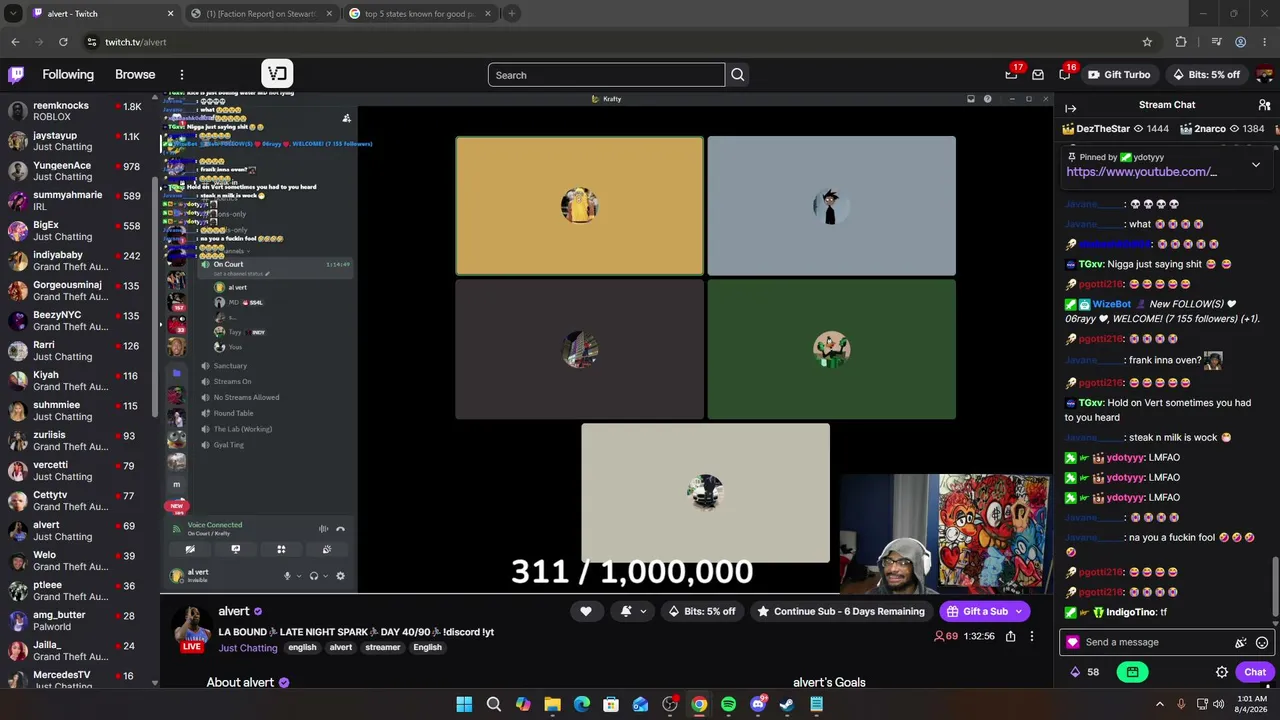Collapse the stream chat panel
The image size is (1280, 720).
pos(1070,108)
